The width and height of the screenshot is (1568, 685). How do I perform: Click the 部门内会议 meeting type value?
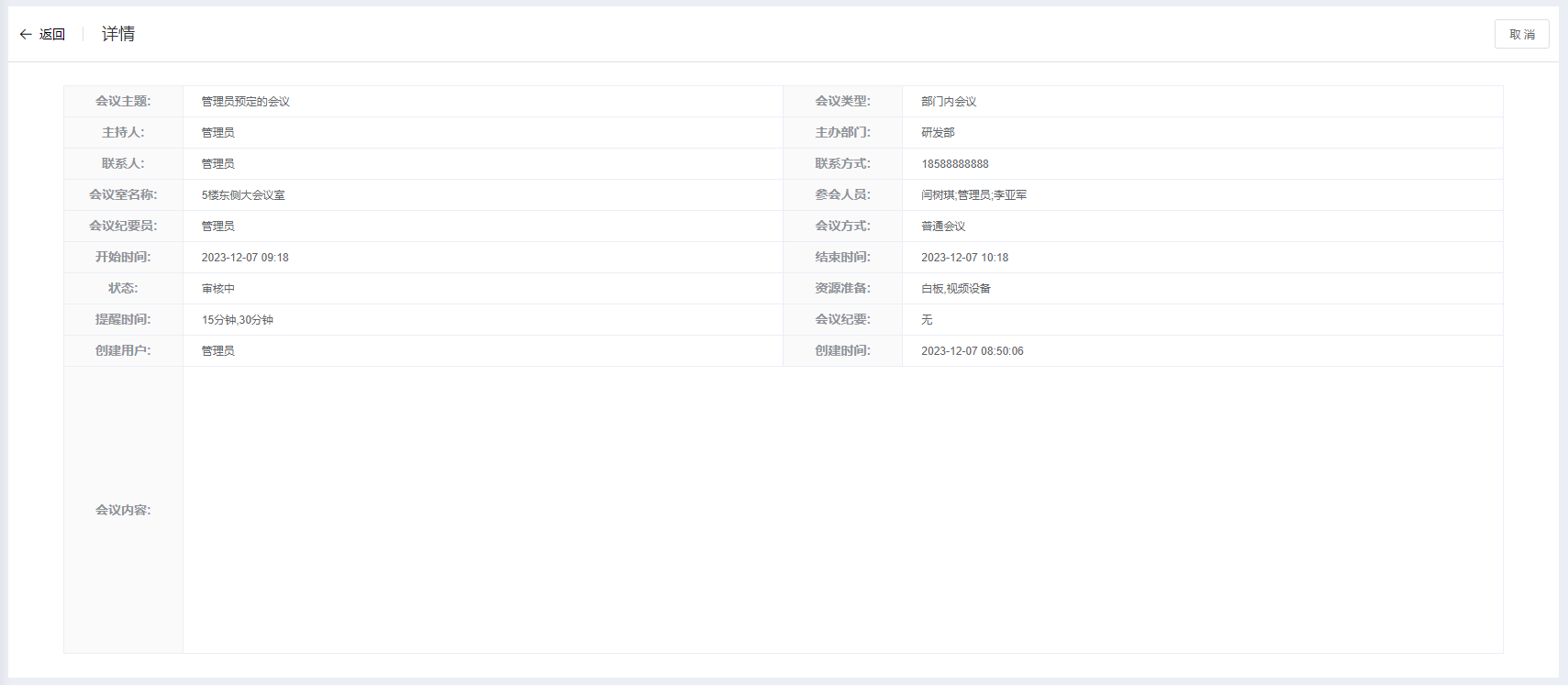[x=949, y=102]
